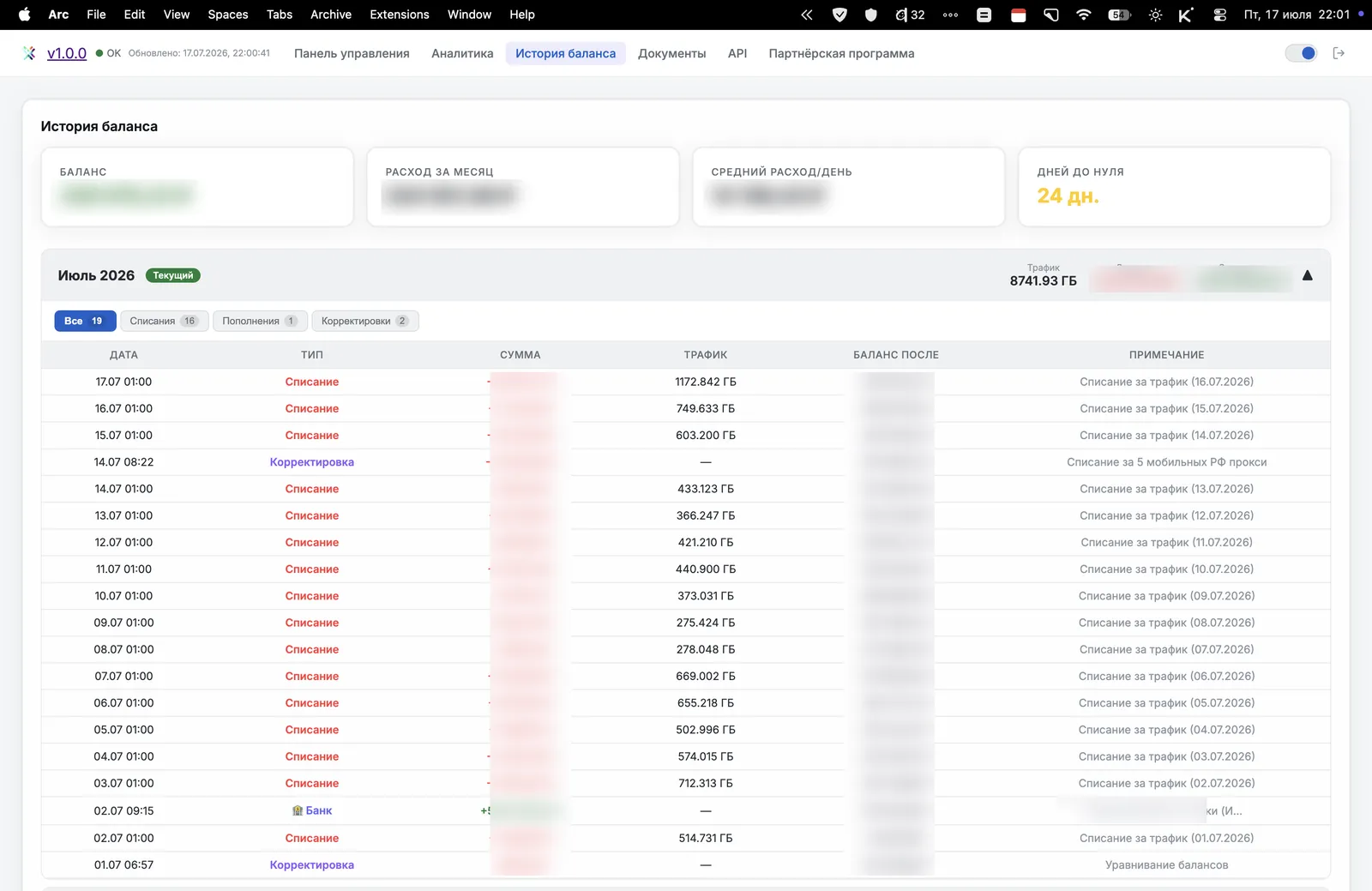Open the Панель управления tab
This screenshot has width=1372, height=891.
(352, 53)
